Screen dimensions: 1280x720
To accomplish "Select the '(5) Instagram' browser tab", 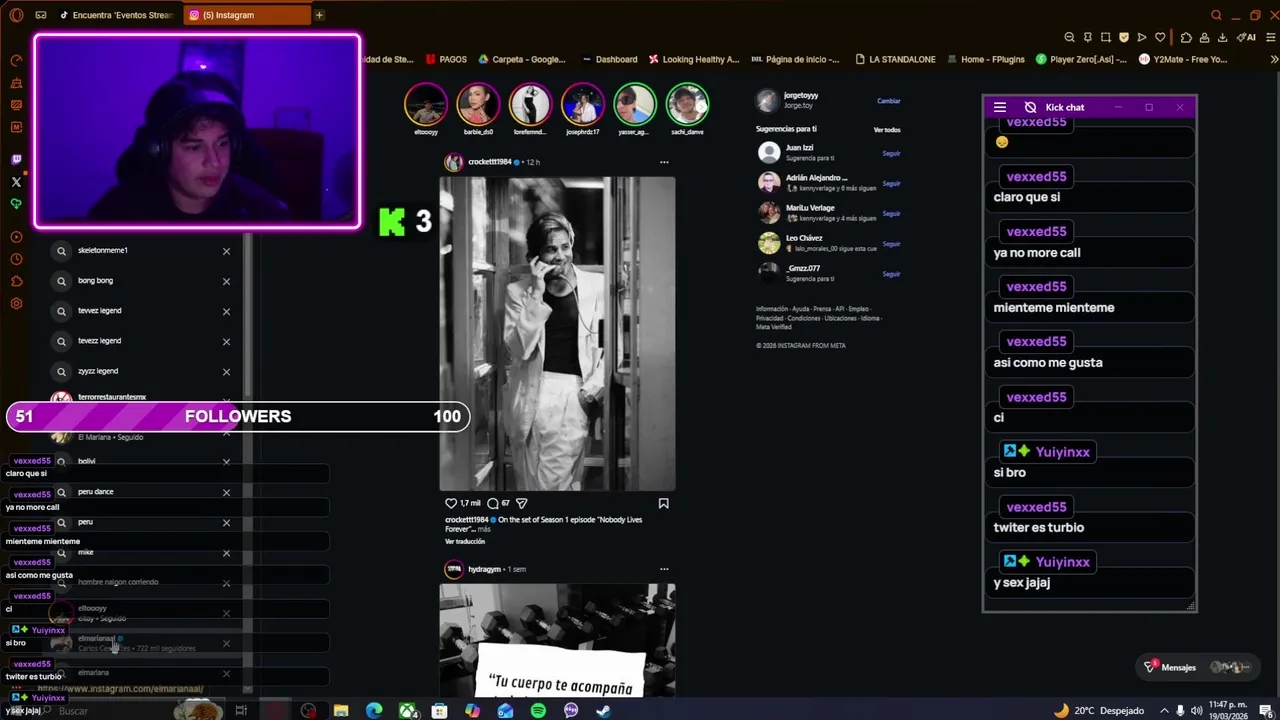I will click(x=245, y=15).
